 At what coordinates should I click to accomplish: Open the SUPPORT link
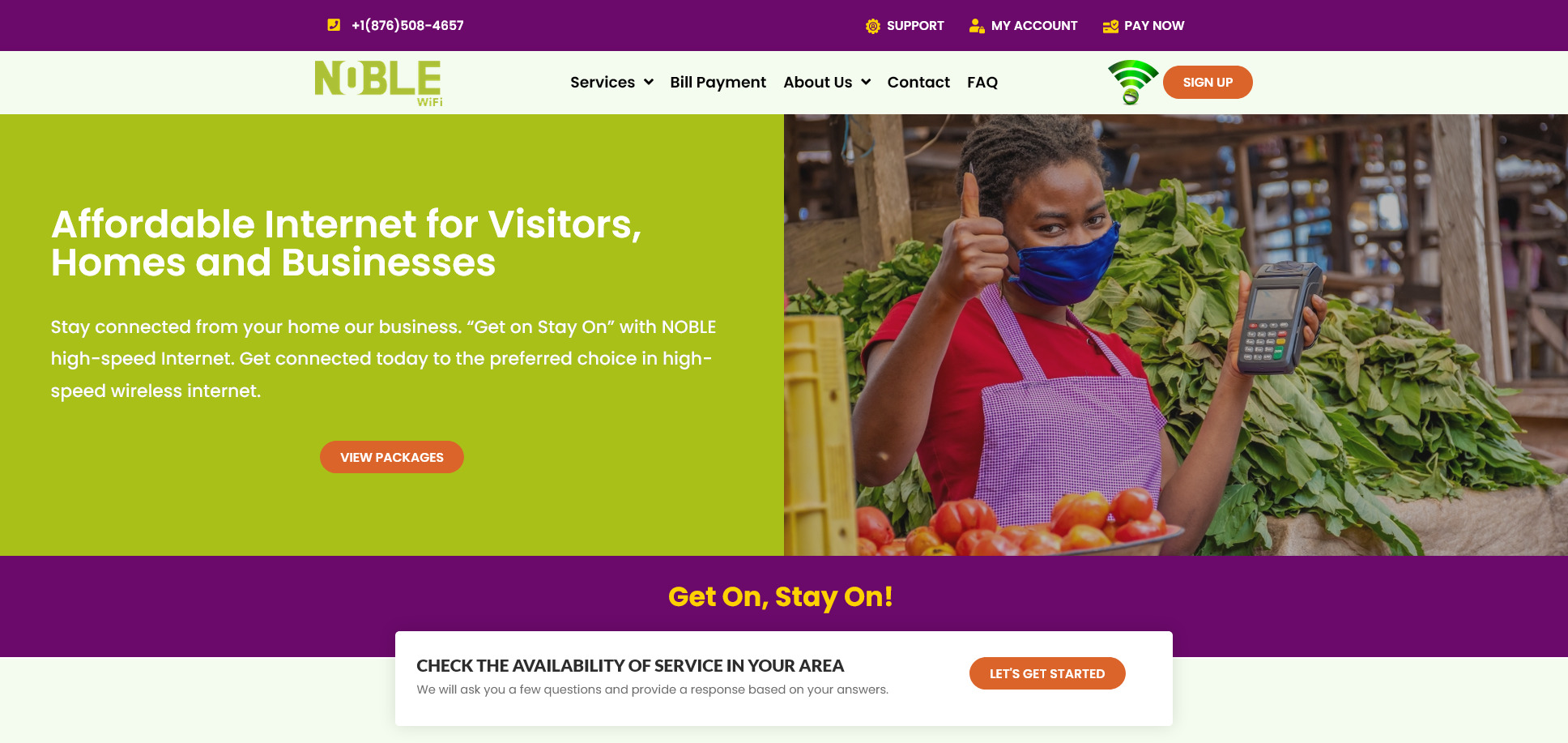pos(915,26)
